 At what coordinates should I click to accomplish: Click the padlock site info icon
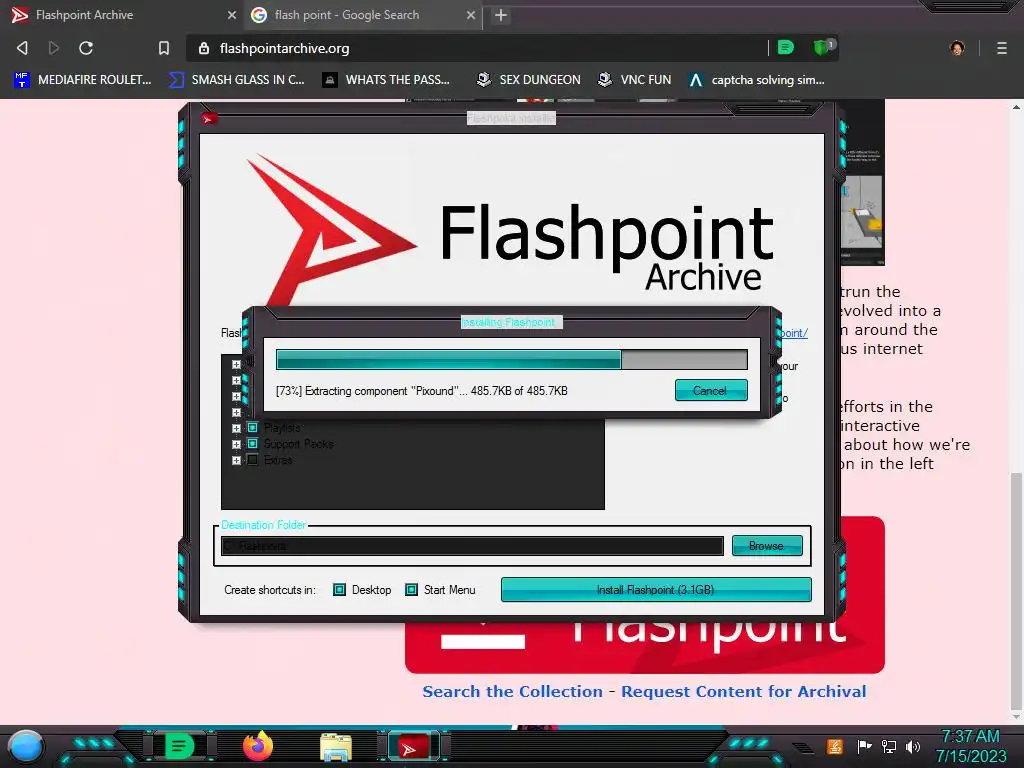click(204, 48)
